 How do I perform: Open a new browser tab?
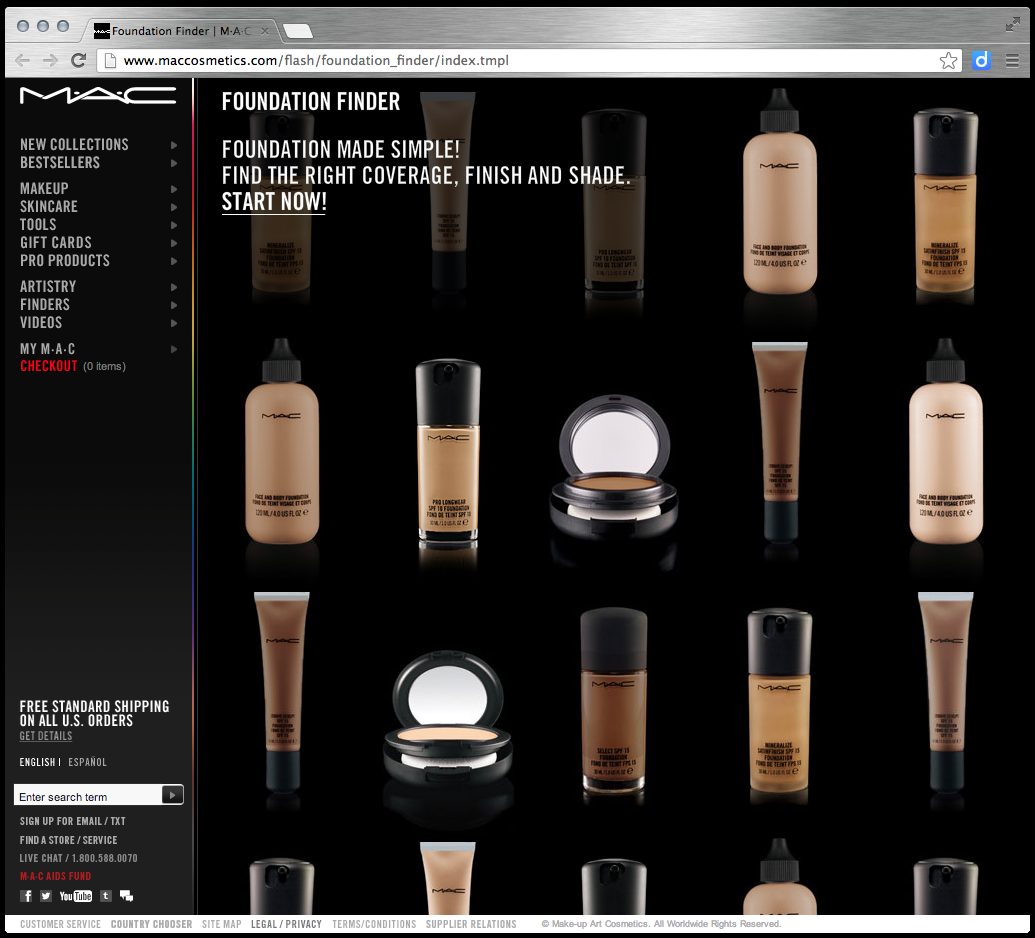click(298, 30)
